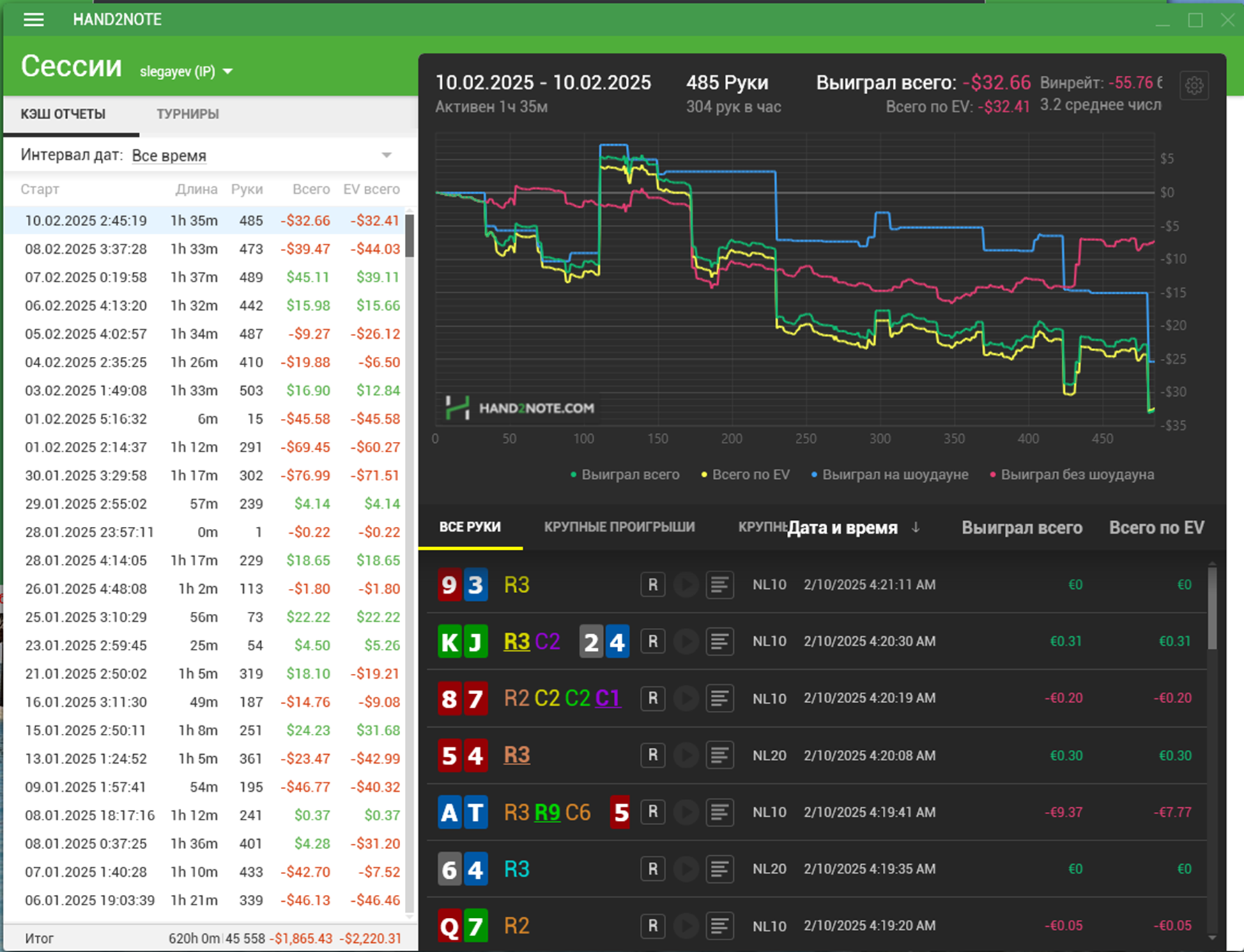Play the 5 4 hand replay

686,755
